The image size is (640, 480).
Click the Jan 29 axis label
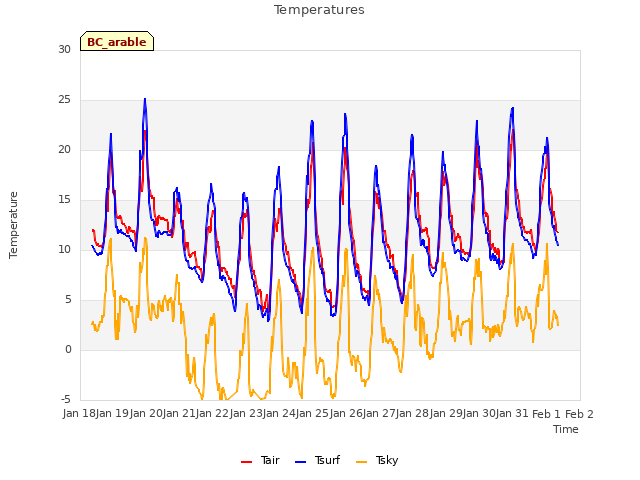446,414
